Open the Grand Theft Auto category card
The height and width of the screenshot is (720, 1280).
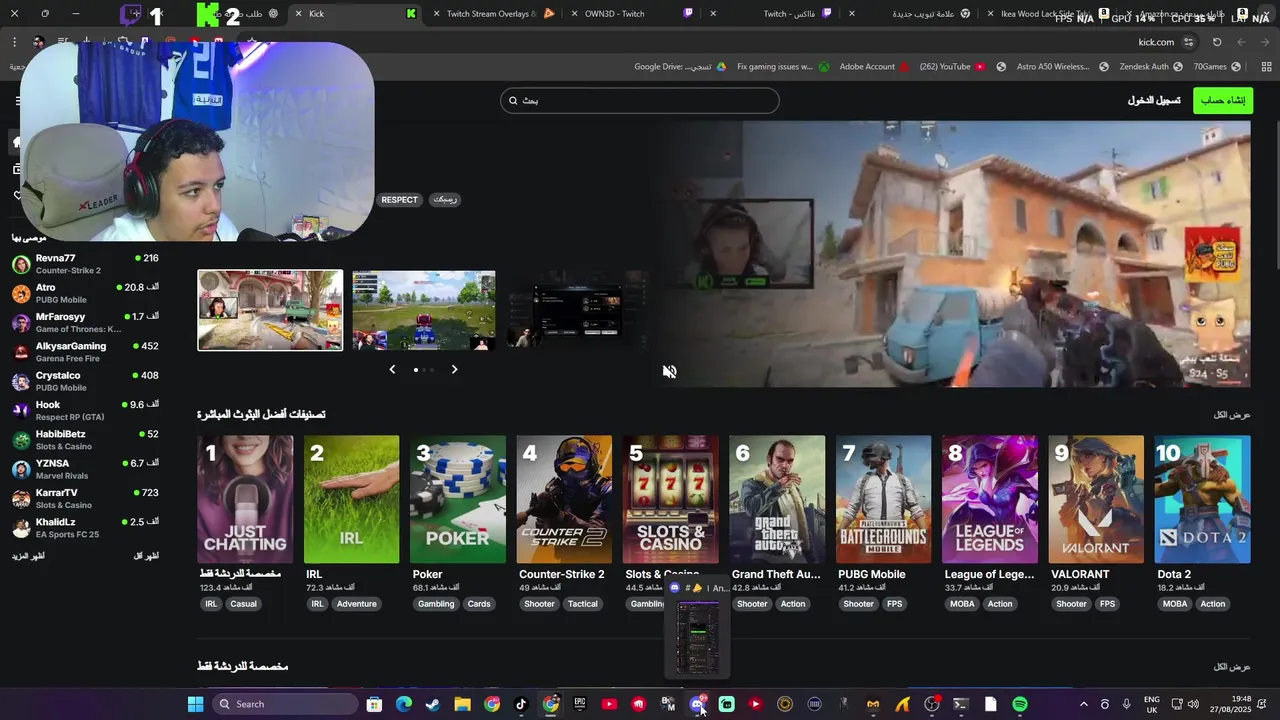click(x=777, y=499)
